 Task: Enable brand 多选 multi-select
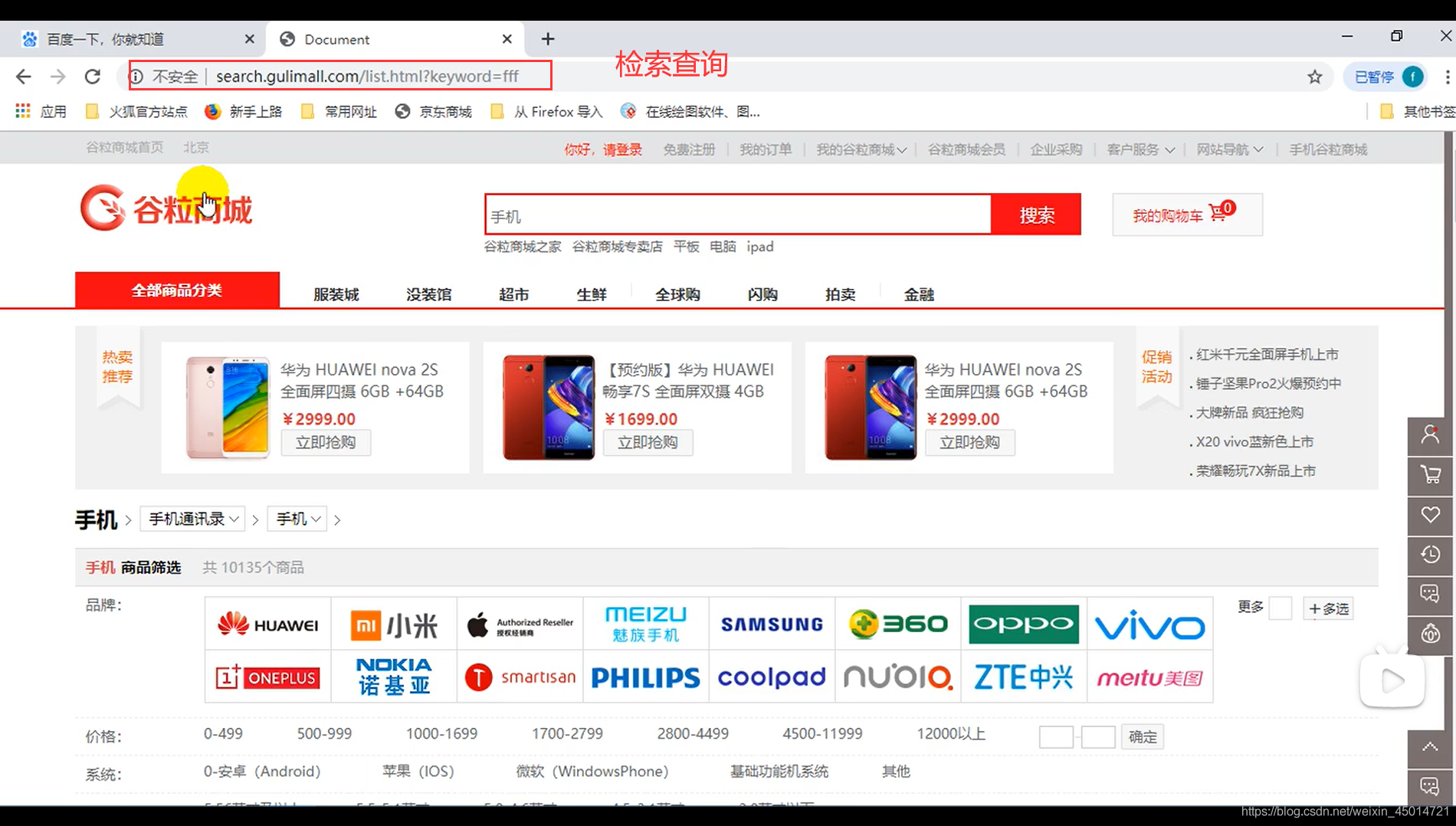[1329, 608]
